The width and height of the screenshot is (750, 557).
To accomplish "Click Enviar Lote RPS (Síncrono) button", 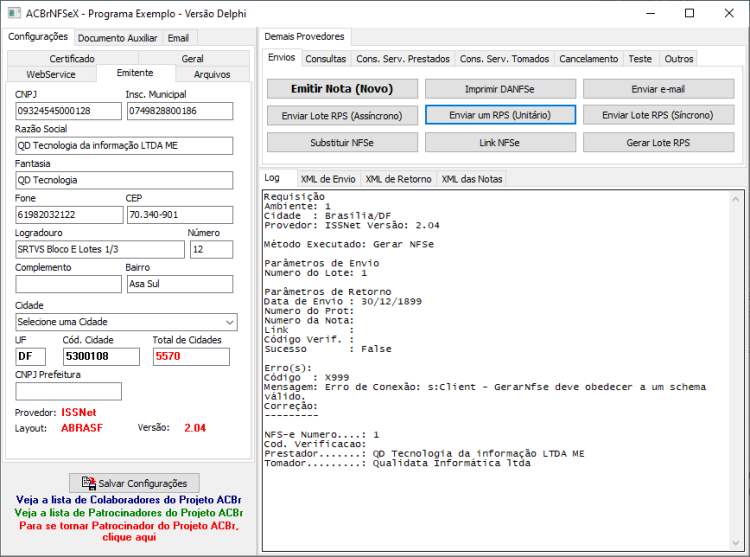I will point(658,115).
